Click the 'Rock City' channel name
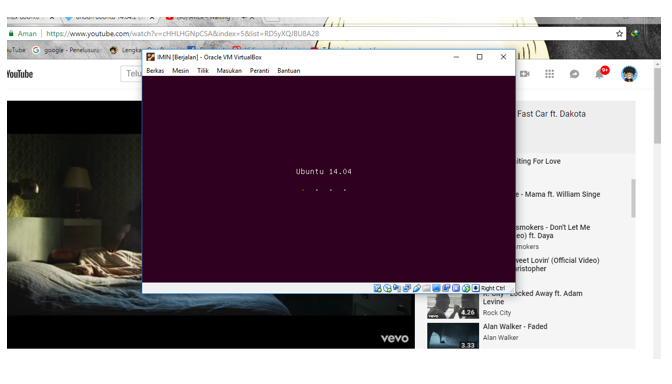The height and width of the screenshot is (384, 672). 497,313
